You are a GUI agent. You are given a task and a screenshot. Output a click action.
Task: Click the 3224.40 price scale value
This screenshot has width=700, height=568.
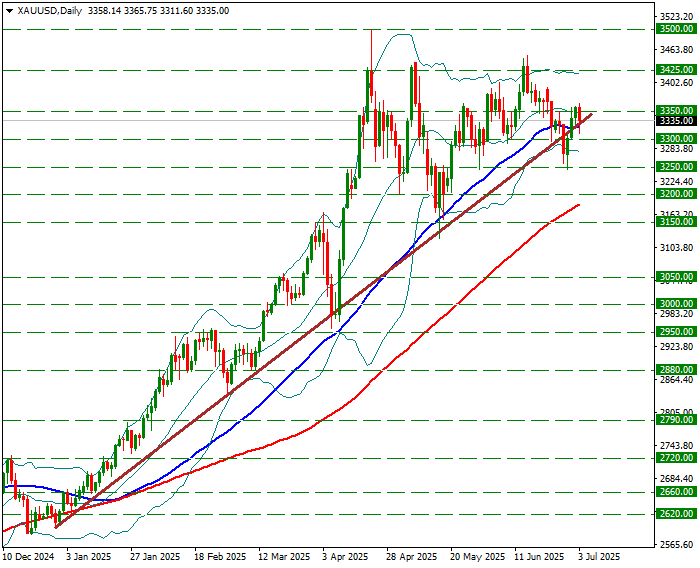pyautogui.click(x=676, y=181)
